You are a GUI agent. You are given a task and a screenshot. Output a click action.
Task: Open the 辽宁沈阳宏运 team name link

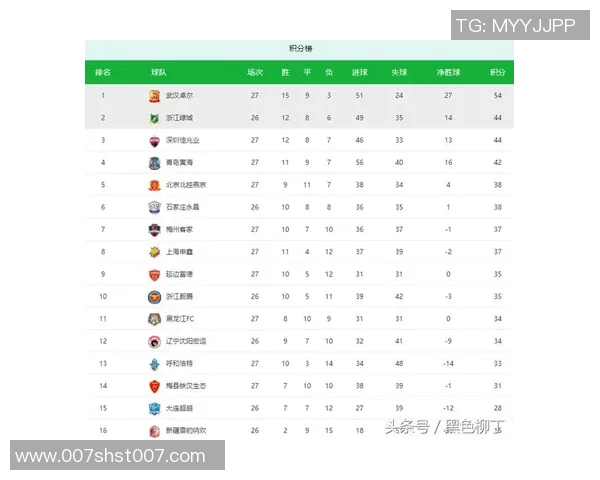(x=186, y=341)
